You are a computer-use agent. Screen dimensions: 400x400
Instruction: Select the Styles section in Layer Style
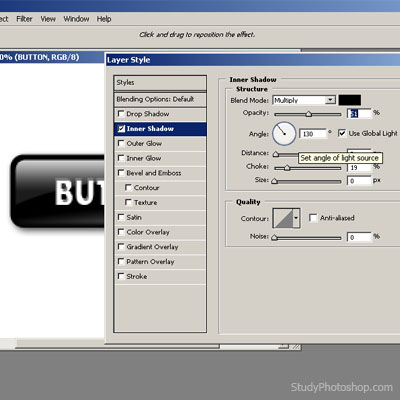point(160,82)
